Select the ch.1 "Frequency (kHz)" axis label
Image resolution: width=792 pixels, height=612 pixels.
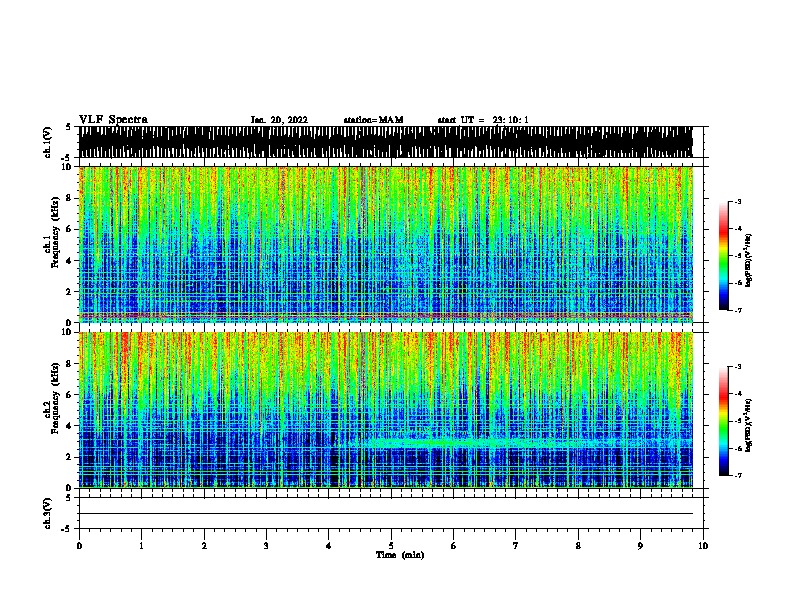tap(55, 232)
